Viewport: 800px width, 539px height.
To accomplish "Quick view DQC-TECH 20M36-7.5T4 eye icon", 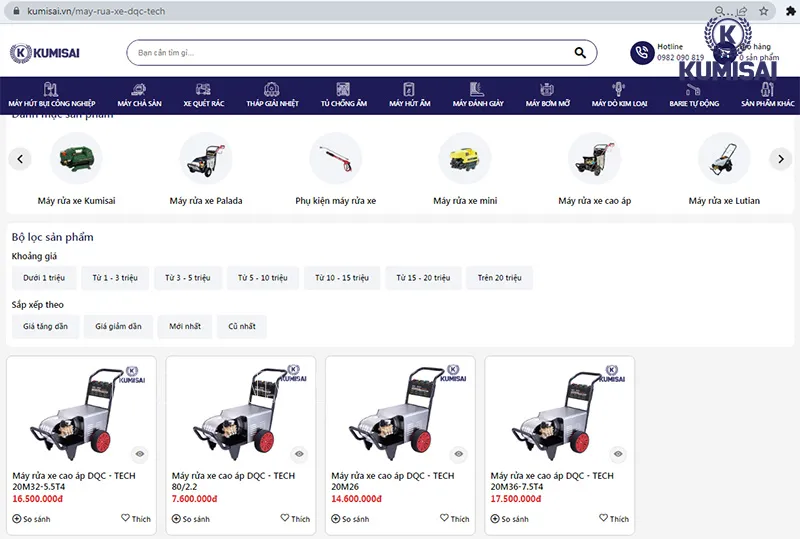I will [x=618, y=454].
